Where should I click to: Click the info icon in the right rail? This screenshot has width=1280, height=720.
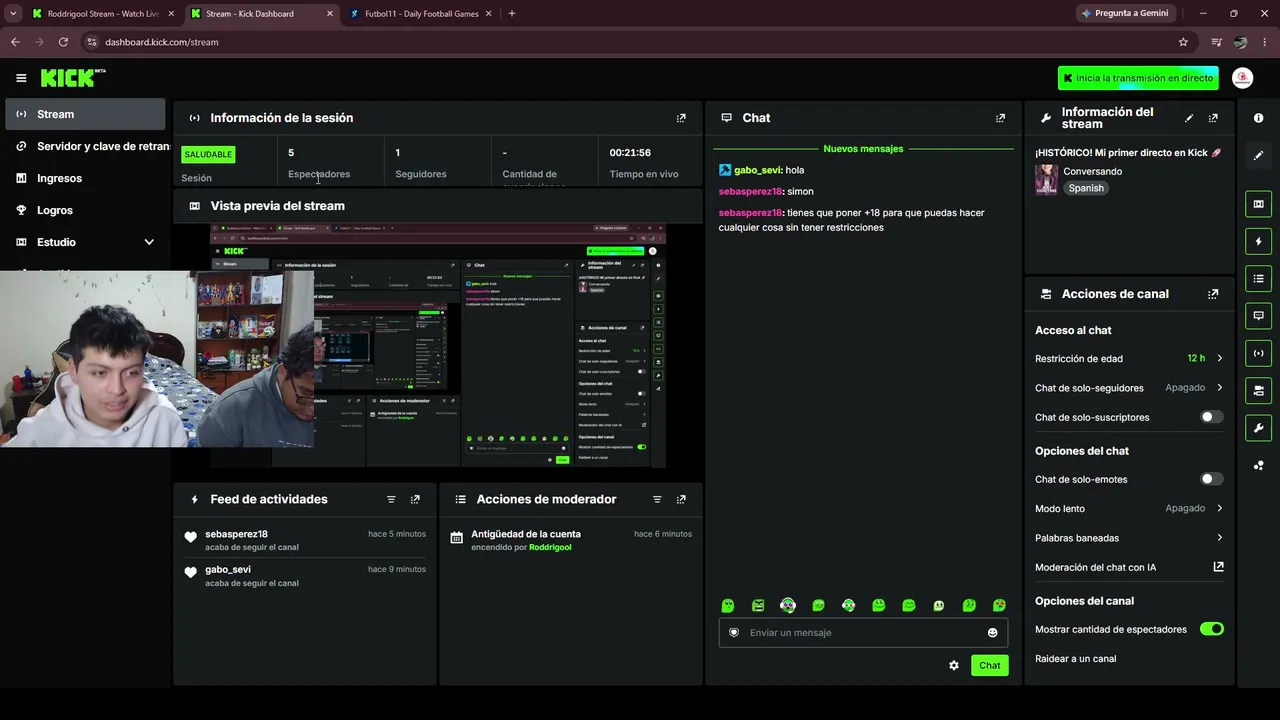1258,118
